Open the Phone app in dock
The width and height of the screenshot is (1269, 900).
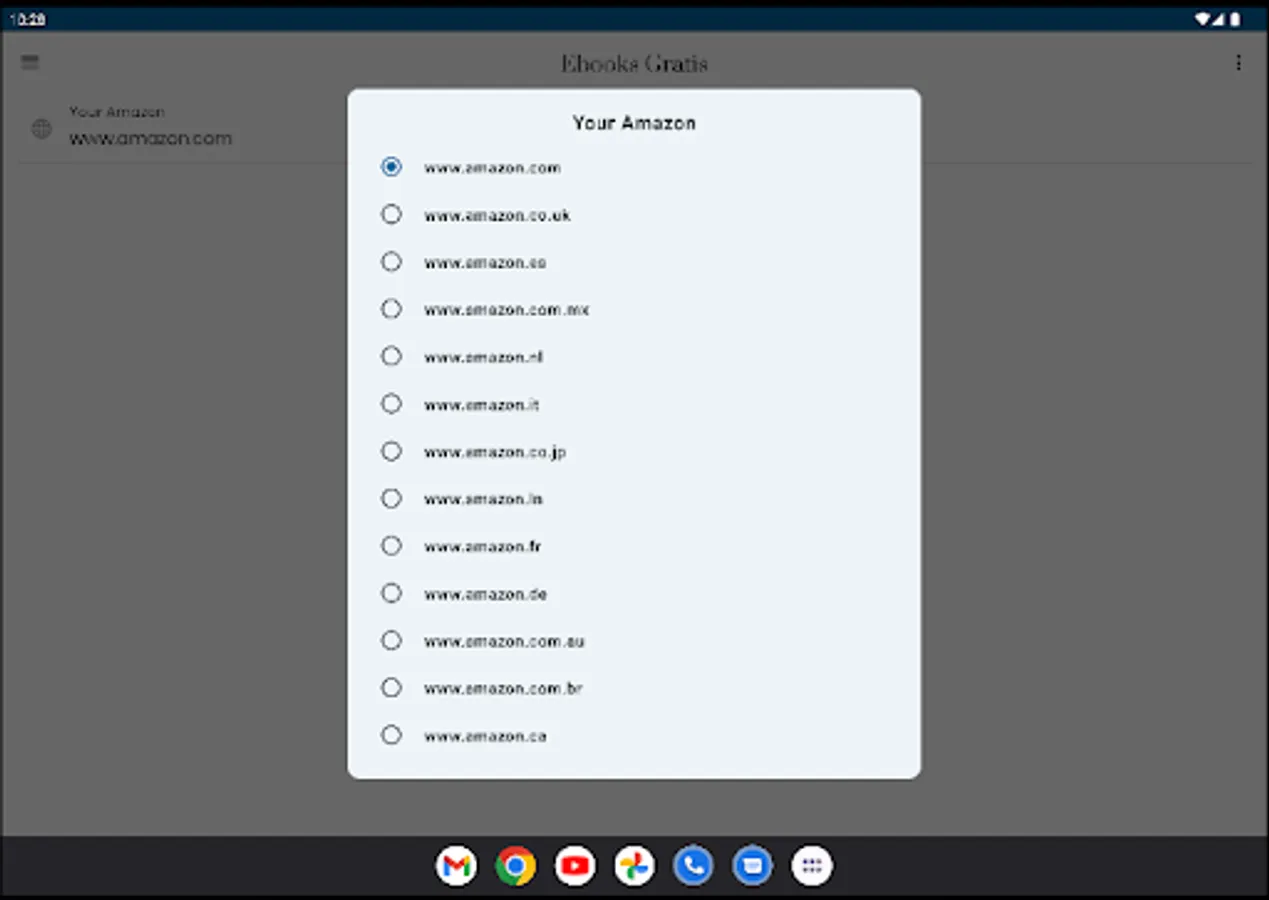[693, 866]
